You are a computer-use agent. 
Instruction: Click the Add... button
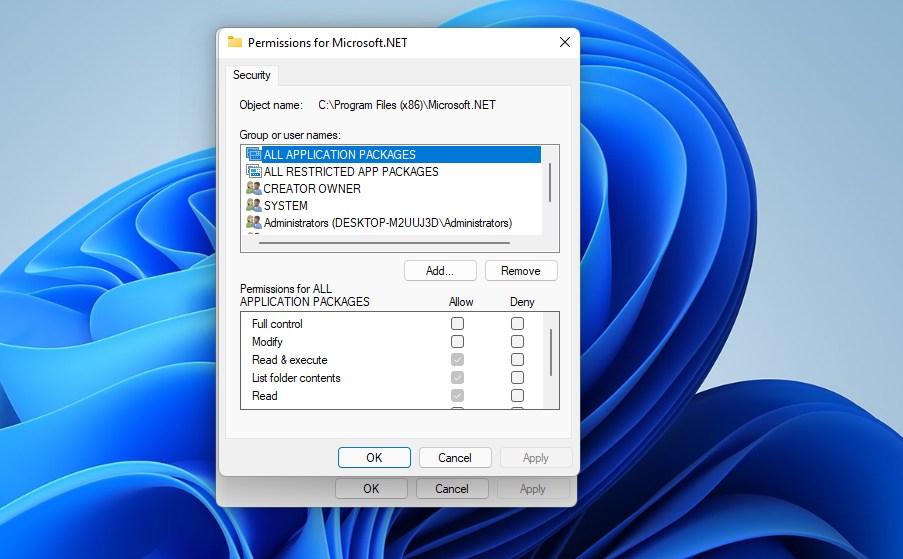[x=440, y=271]
